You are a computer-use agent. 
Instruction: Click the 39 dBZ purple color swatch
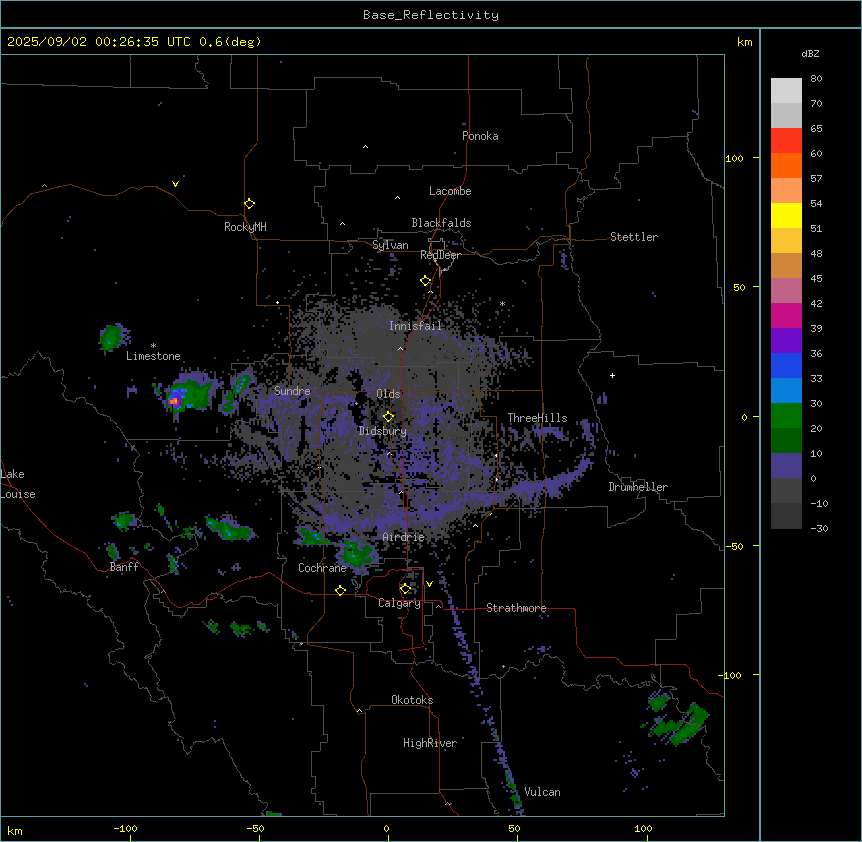[x=786, y=341]
